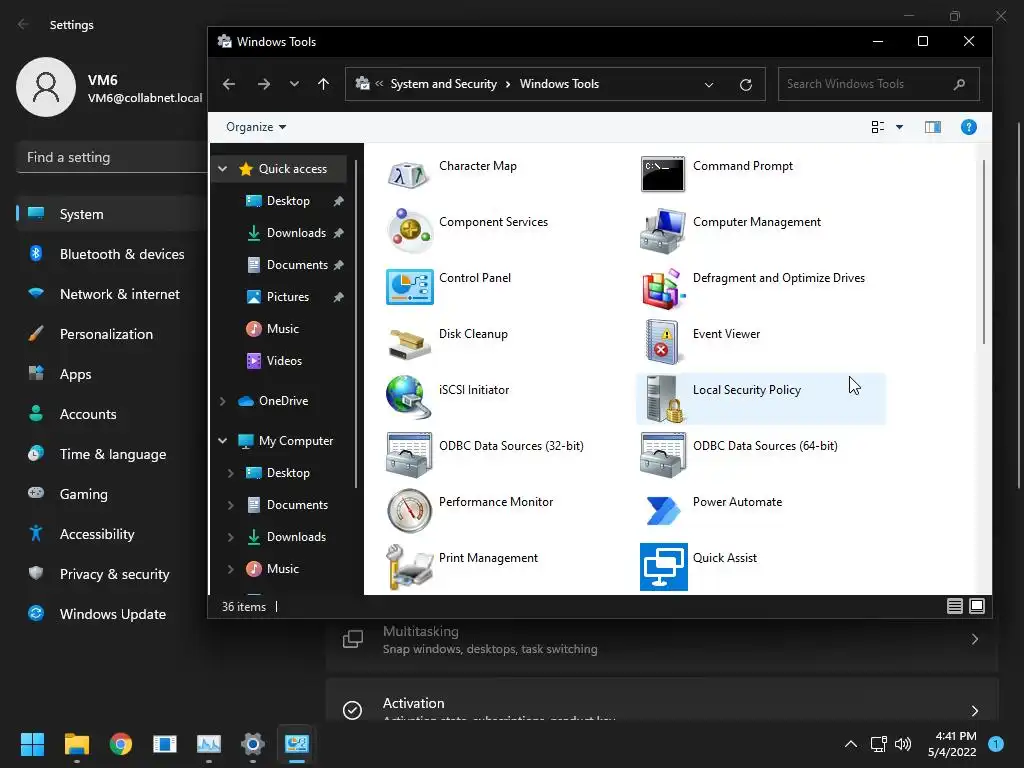The height and width of the screenshot is (768, 1024).
Task: Launch Command Prompt icon
Action: (663, 174)
